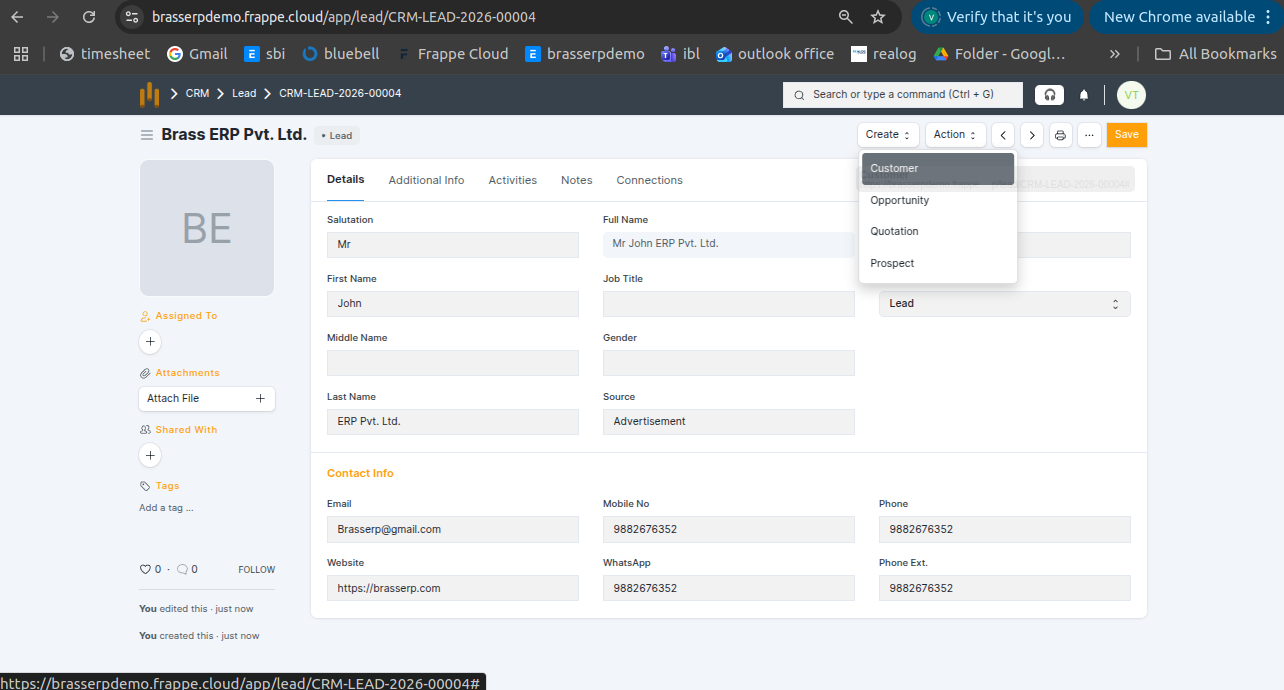
Task: Open the three-dots more options menu
Action: tap(1089, 135)
